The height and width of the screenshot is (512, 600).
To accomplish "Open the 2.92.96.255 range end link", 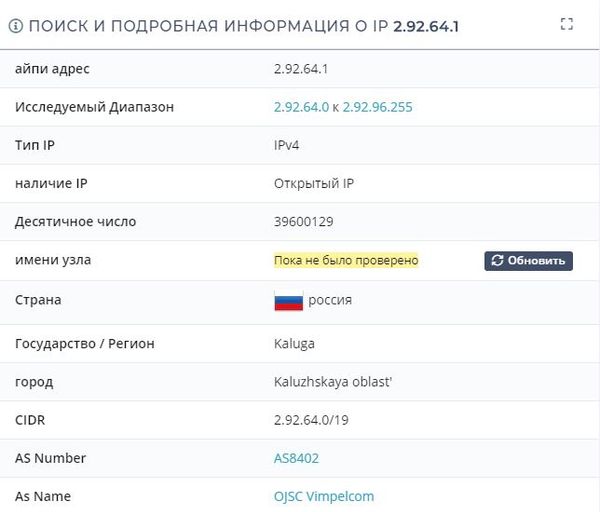I will (377, 107).
